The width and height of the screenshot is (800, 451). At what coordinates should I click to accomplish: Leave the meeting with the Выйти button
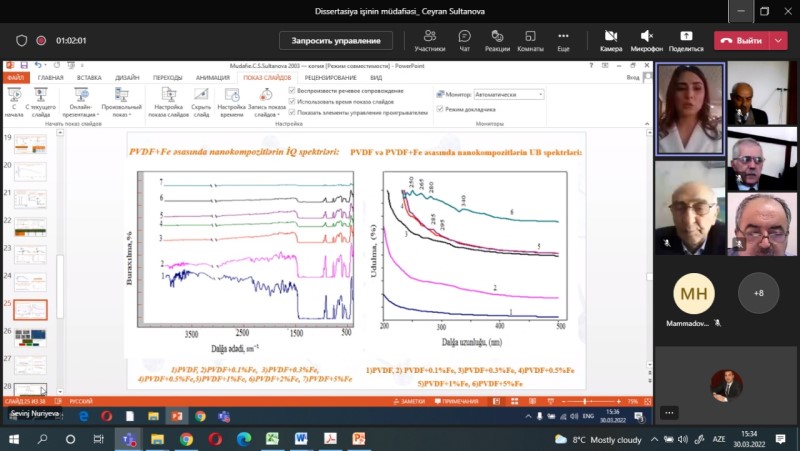(x=741, y=40)
